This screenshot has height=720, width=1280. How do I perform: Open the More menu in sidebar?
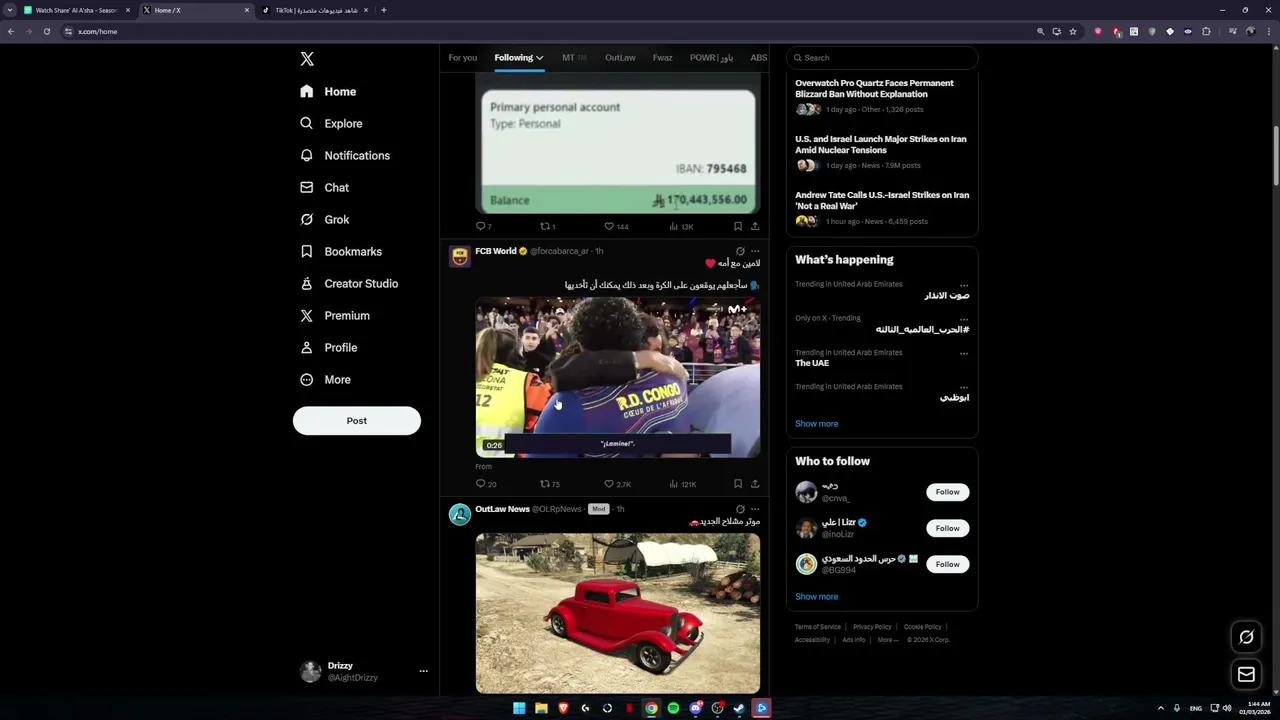click(325, 380)
